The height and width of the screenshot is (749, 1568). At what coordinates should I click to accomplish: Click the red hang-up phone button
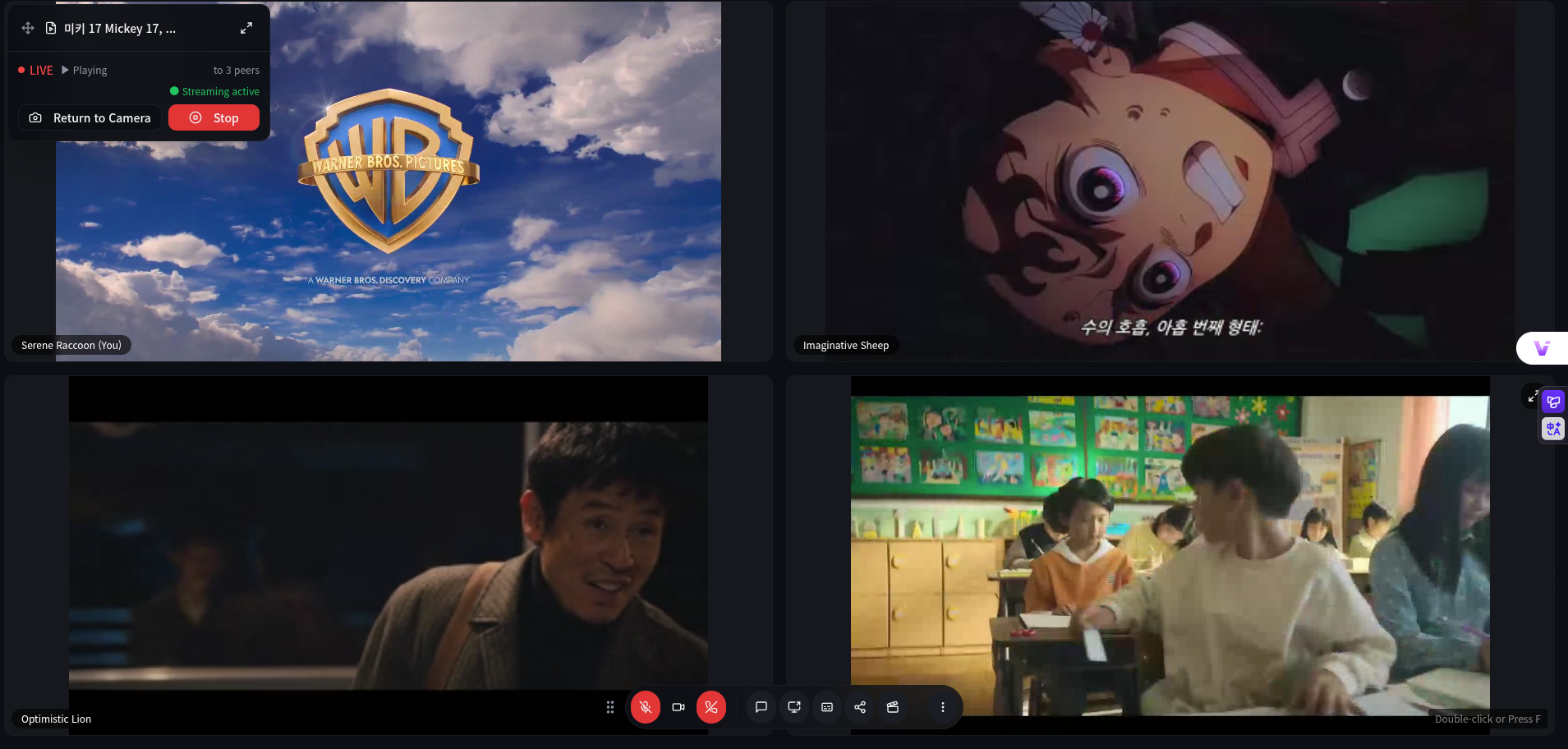tap(711, 707)
